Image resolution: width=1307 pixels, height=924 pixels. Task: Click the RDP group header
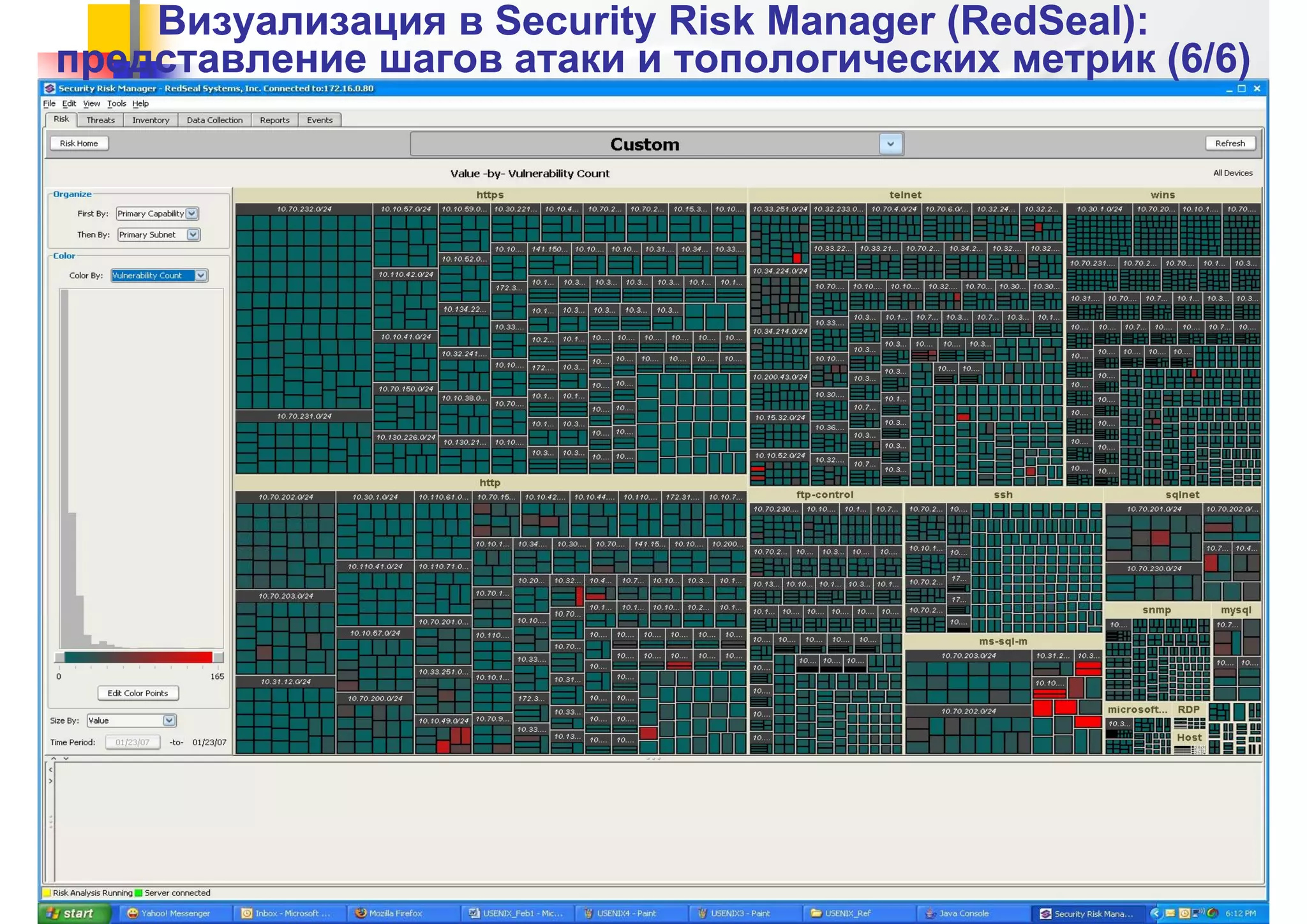pyautogui.click(x=1189, y=710)
